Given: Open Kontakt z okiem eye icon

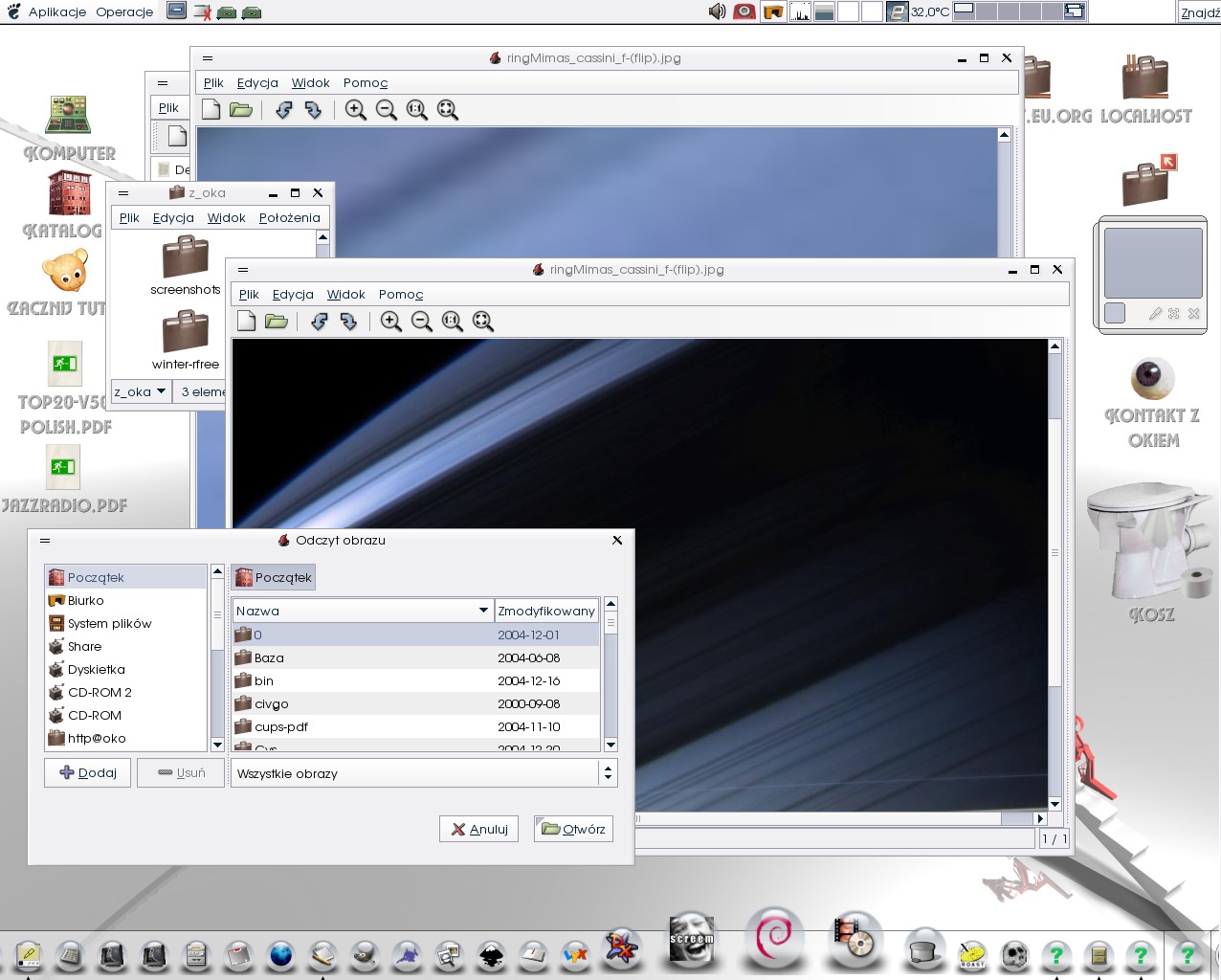Looking at the screenshot, I should coord(1153,402).
